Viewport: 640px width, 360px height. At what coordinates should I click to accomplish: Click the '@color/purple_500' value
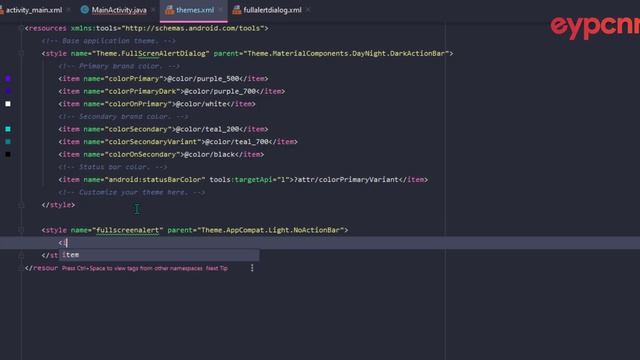click(203, 78)
